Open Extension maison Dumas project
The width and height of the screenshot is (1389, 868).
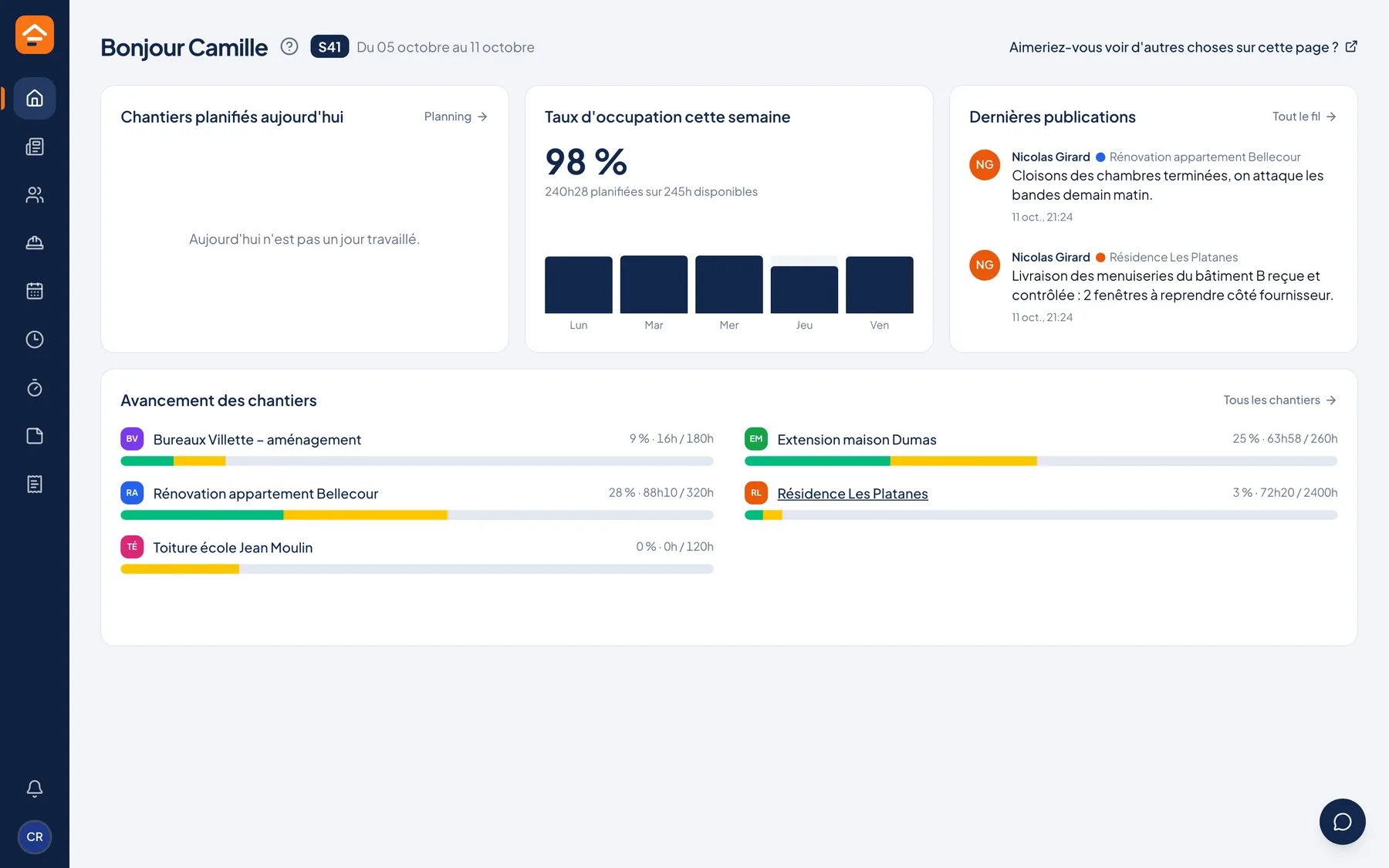pyautogui.click(x=857, y=440)
